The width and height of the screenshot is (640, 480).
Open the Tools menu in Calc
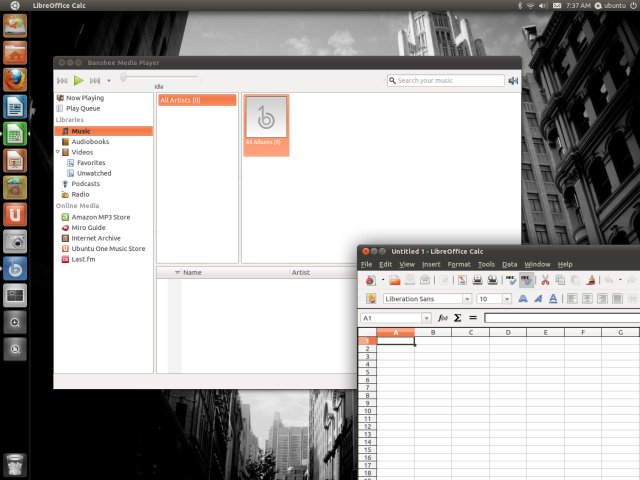486,264
